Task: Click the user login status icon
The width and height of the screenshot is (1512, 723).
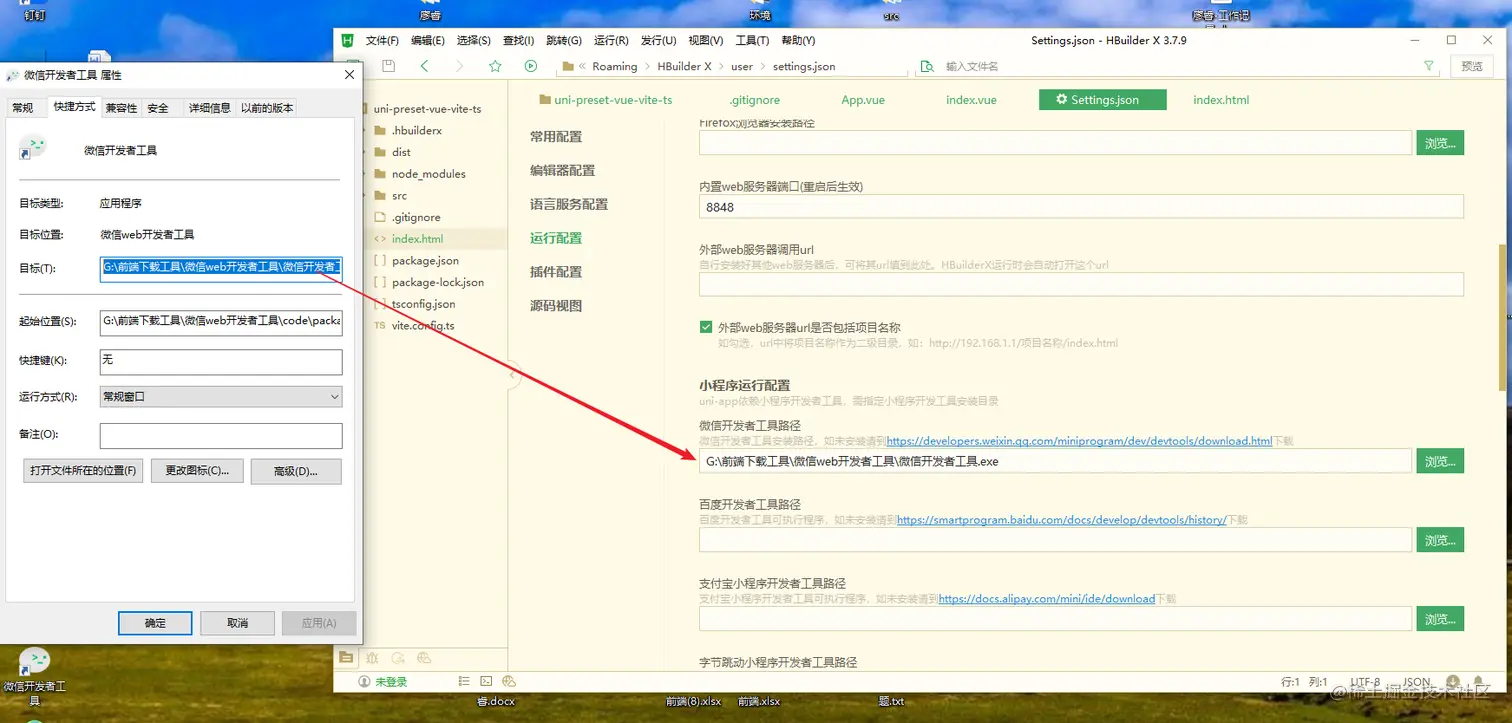Action: [x=364, y=681]
